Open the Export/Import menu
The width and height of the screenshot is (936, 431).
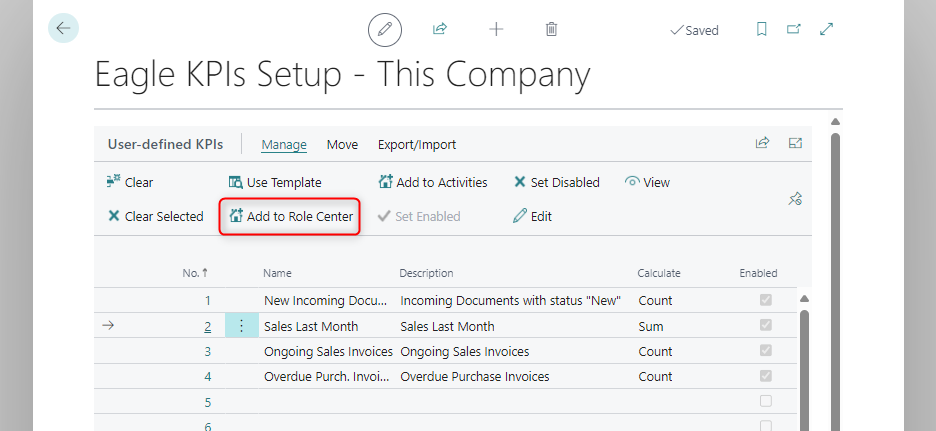point(417,144)
